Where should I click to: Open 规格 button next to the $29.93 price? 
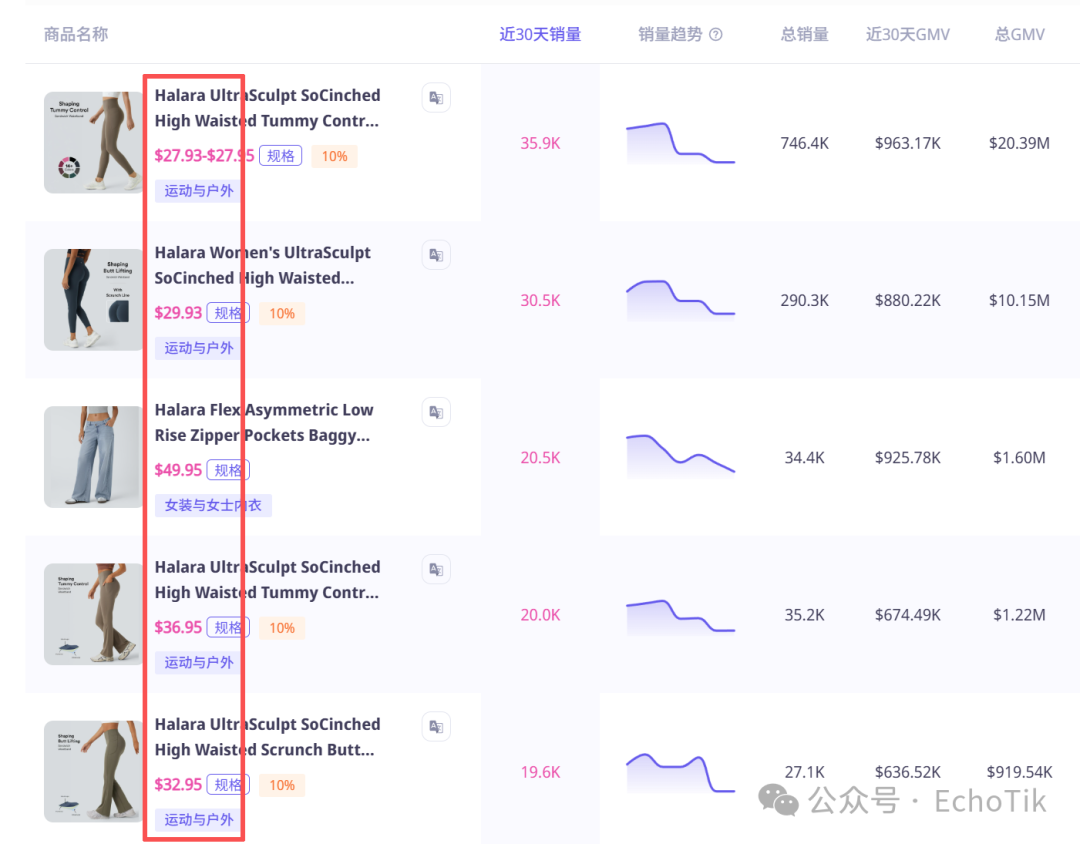coord(228,313)
